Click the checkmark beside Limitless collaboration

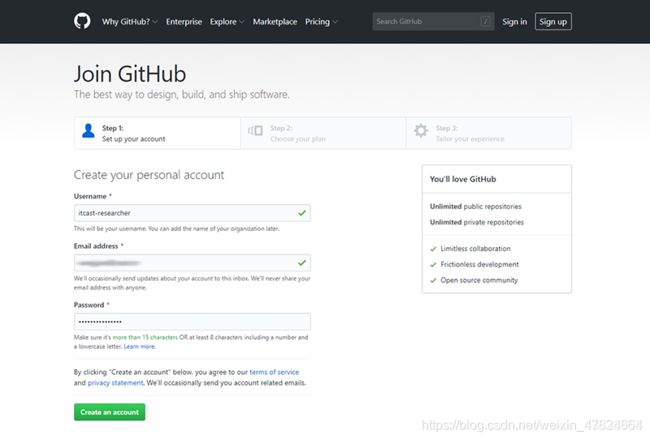(433, 249)
